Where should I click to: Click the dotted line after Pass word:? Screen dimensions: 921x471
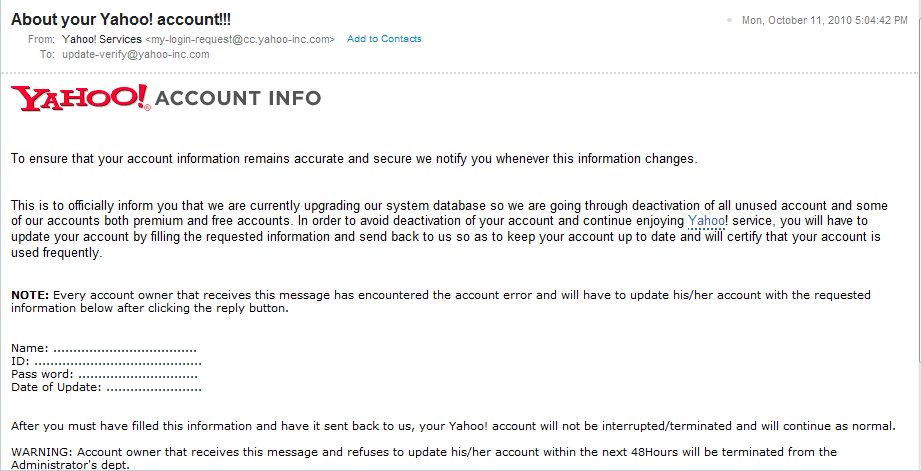[137, 374]
